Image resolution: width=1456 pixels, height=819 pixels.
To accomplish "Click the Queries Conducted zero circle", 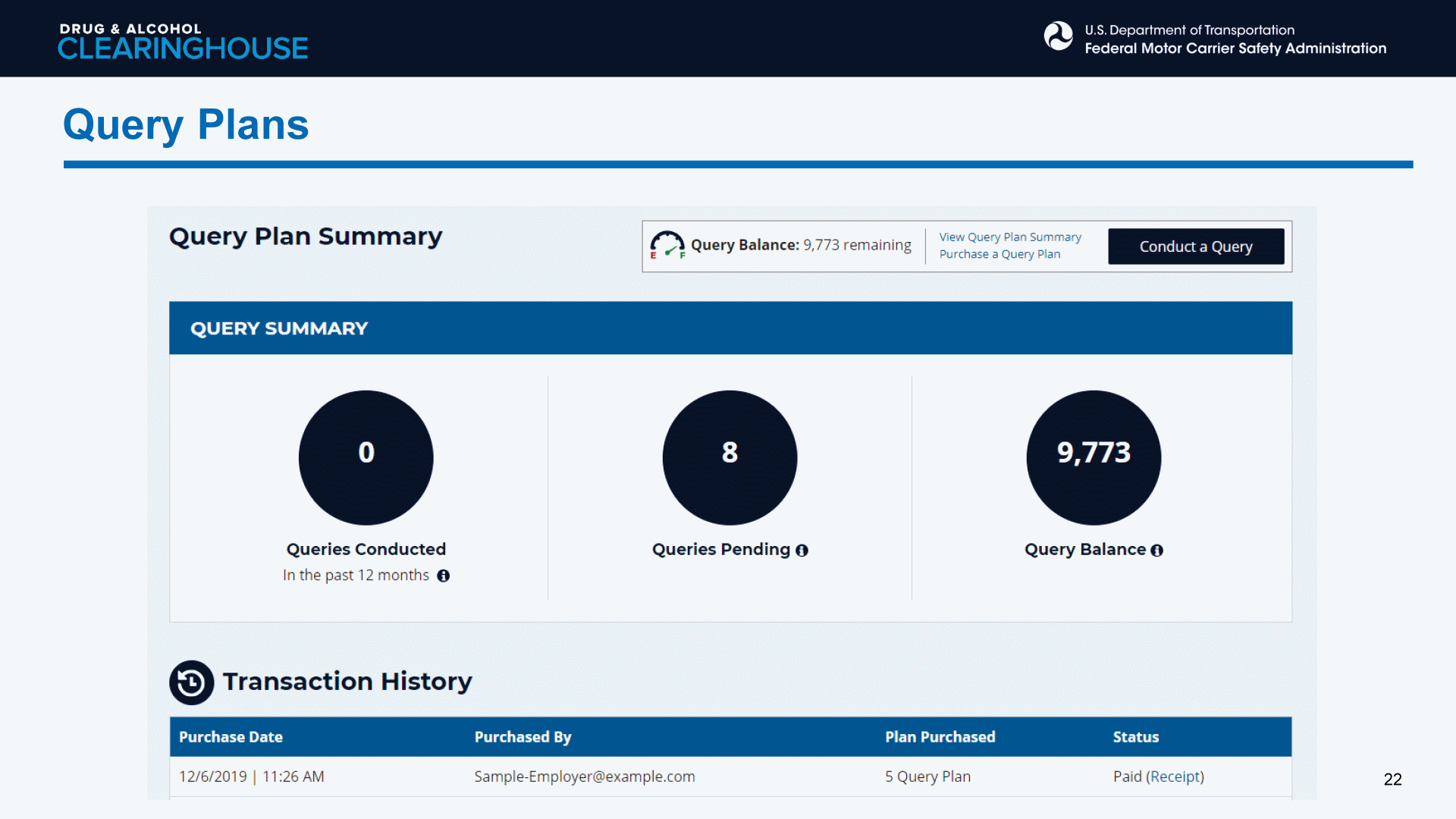I will point(366,457).
